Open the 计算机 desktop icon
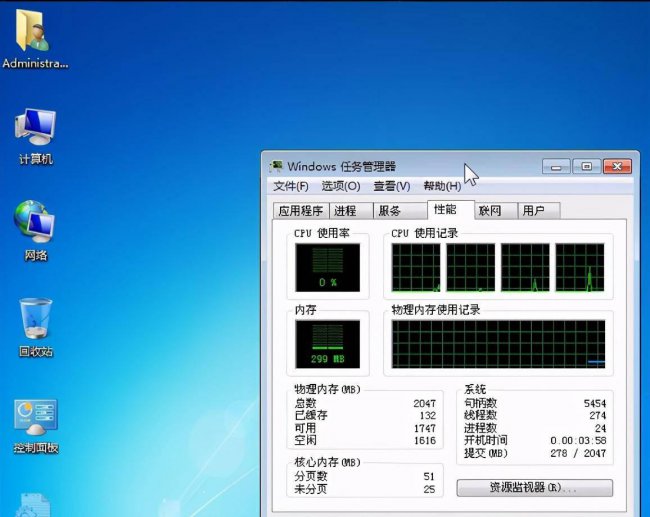Screen dimensions: 650x517 [x=35, y=136]
